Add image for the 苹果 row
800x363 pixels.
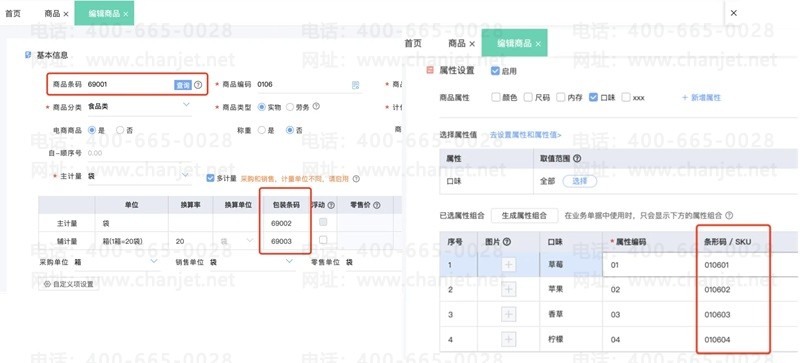[508, 289]
